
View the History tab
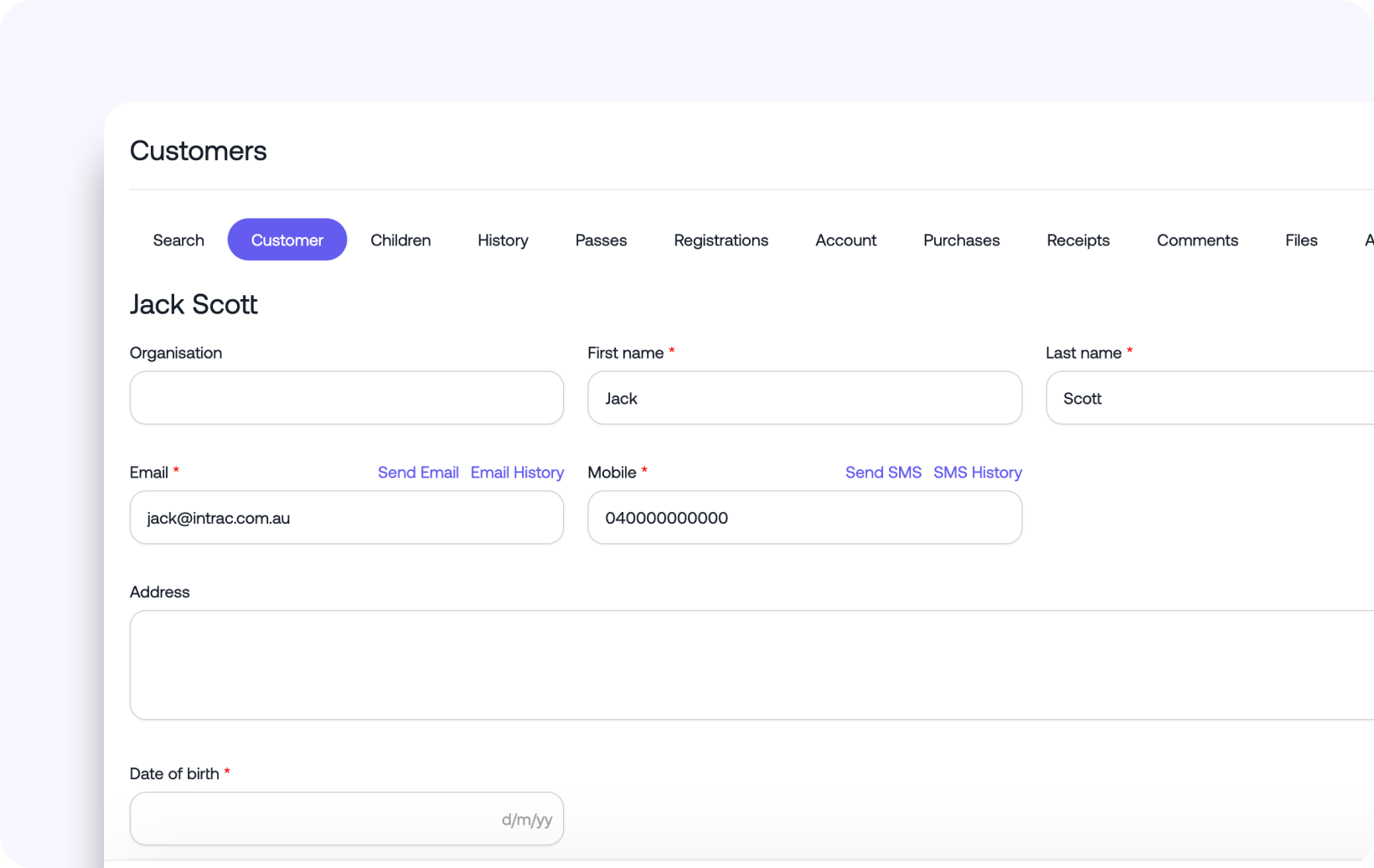(x=503, y=240)
